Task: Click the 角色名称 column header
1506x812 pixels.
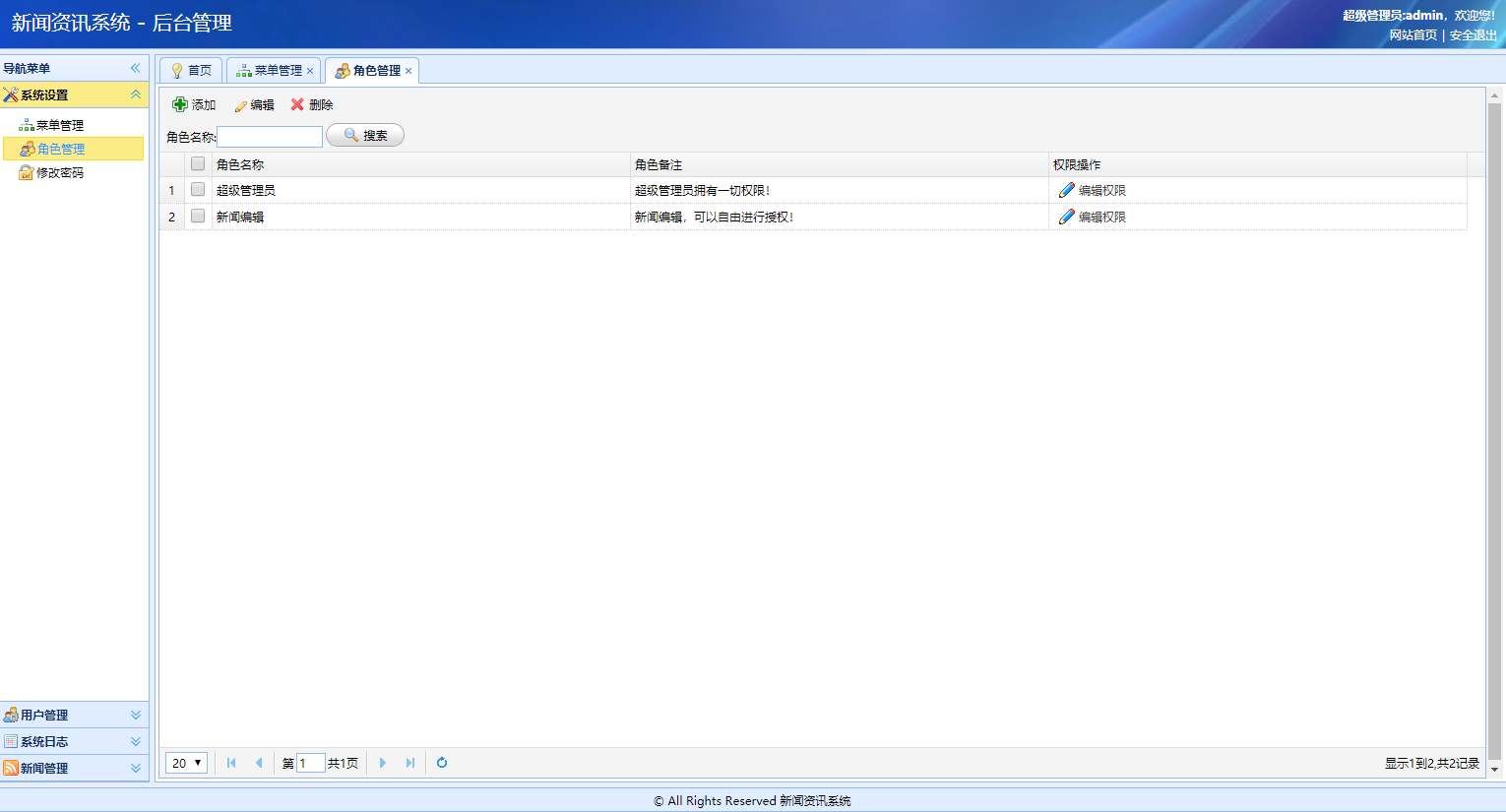Action: tap(420, 164)
